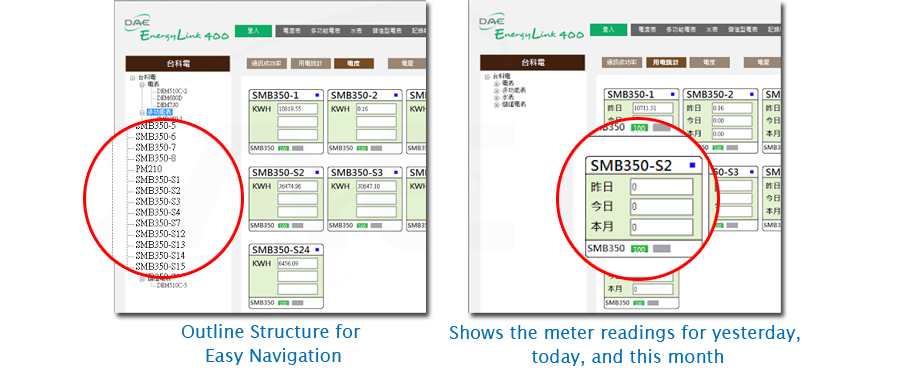Click gray status bar on enlarged SMB350-S2 card
Screen dimensions: 900x370
661,249
